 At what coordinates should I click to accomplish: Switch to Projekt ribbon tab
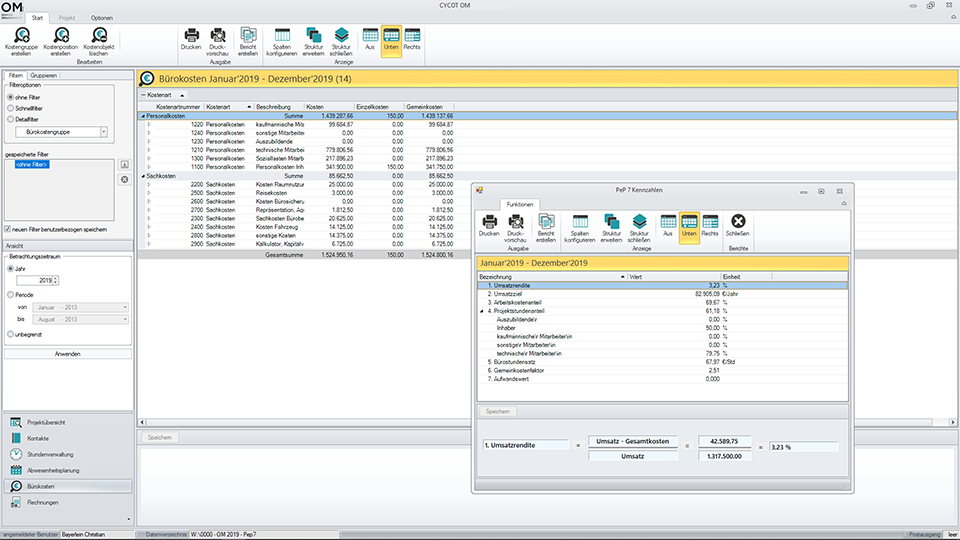(x=67, y=18)
